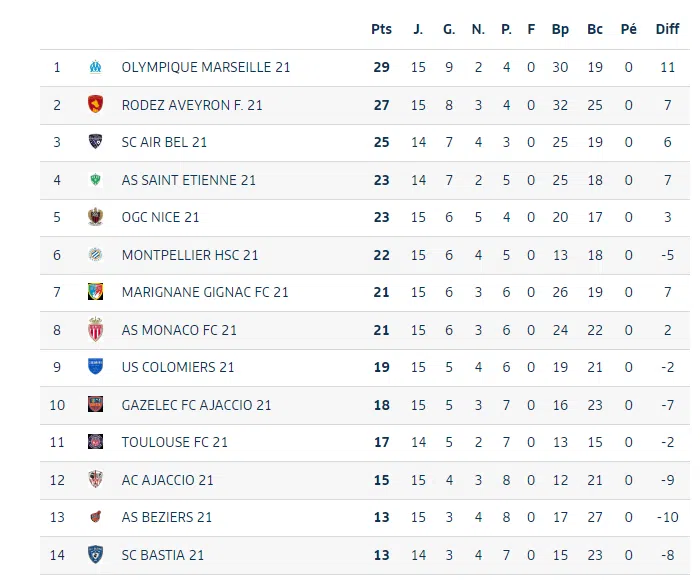Open the AS Beziers 21 team link
This screenshot has height=587, width=700.
[x=166, y=517]
